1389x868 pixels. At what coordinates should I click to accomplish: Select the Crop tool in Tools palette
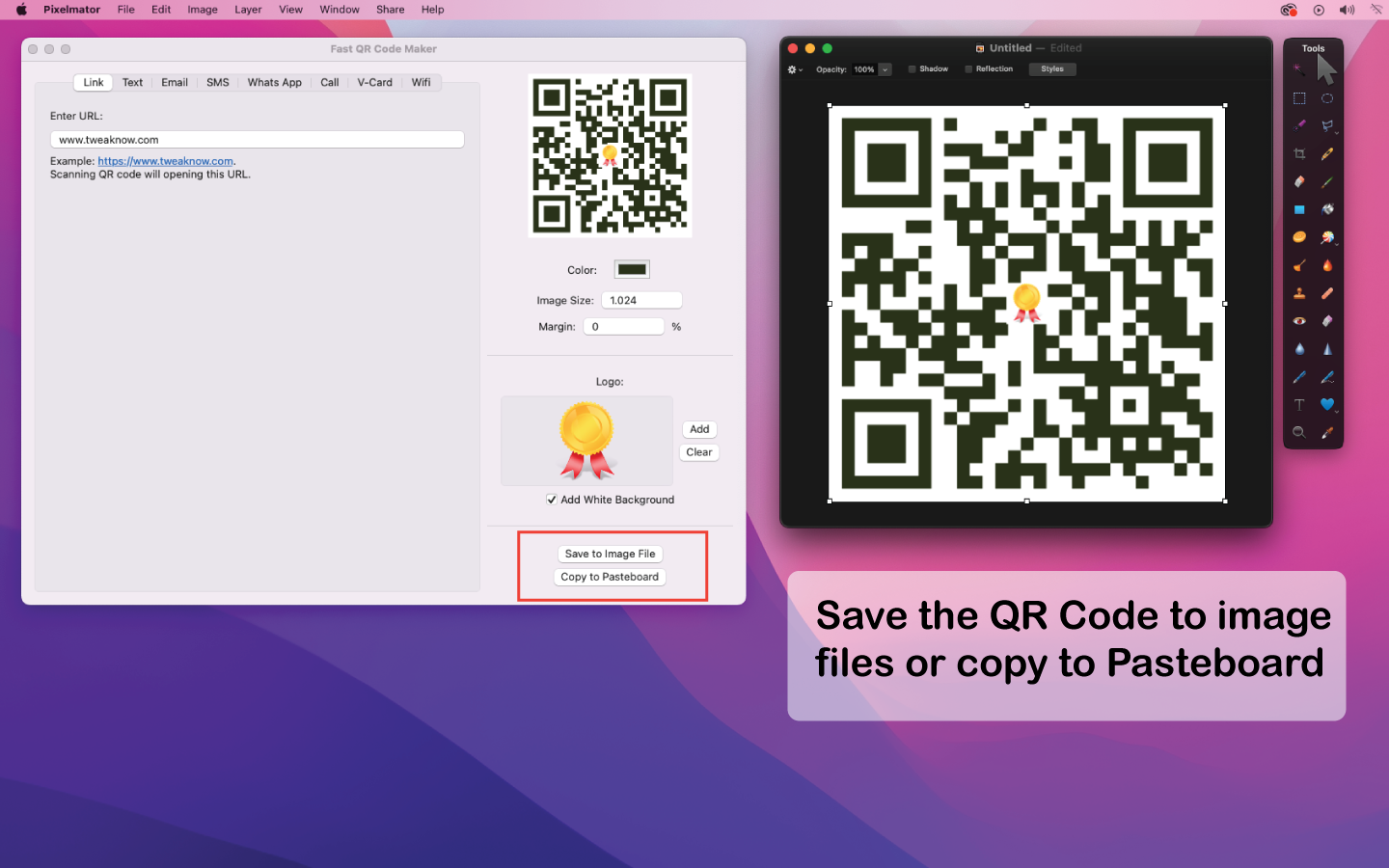1299,154
